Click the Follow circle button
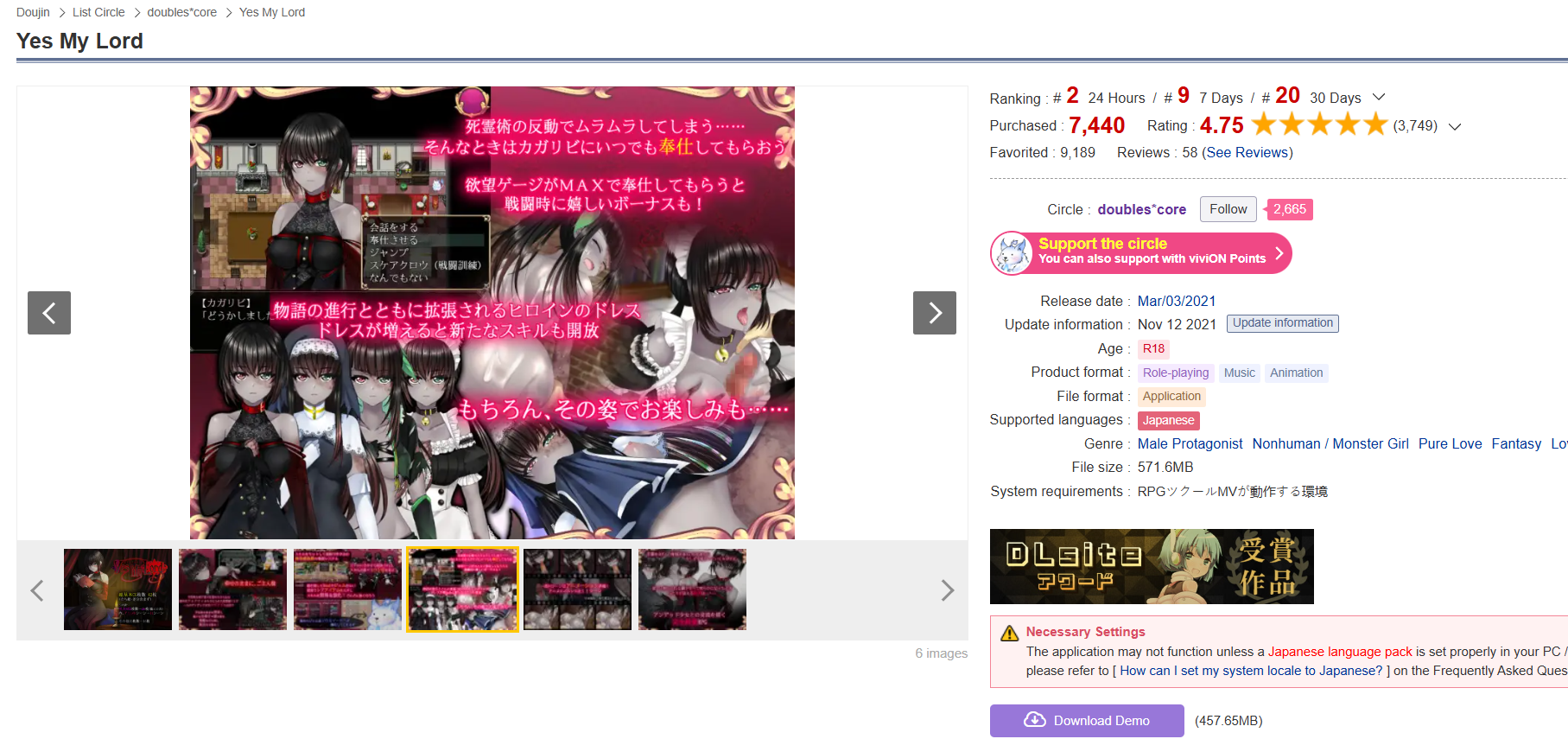The width and height of the screenshot is (1568, 739). pyautogui.click(x=1228, y=209)
